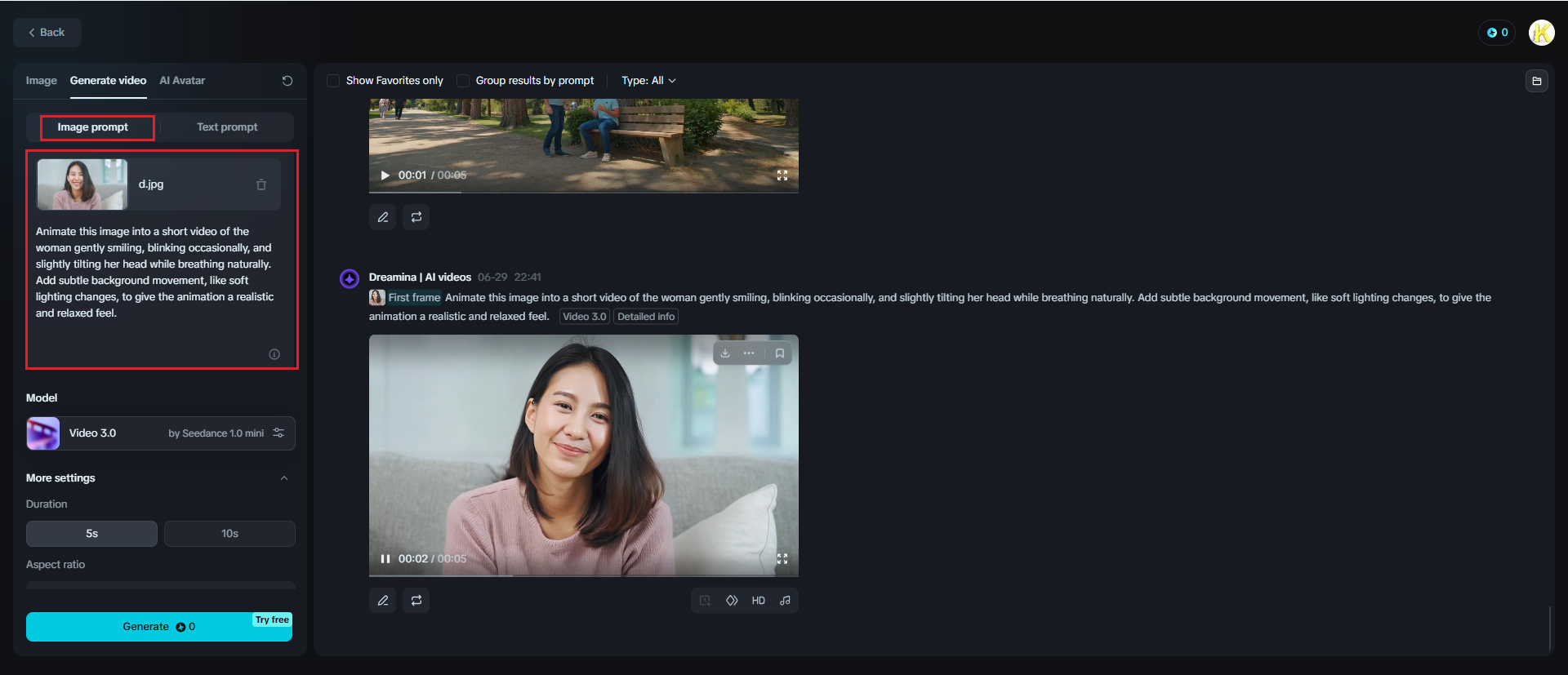The height and width of the screenshot is (675, 1568).
Task: Click the frame interpolation icon beside HD
Action: coord(732,601)
